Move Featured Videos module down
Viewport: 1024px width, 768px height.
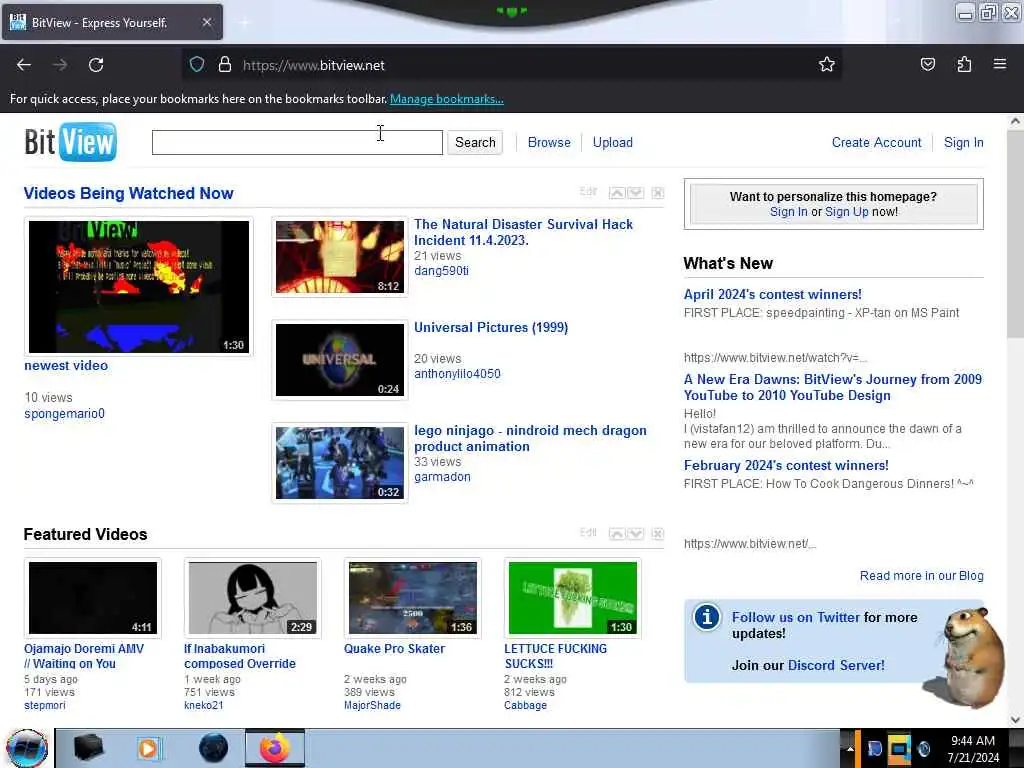click(635, 534)
